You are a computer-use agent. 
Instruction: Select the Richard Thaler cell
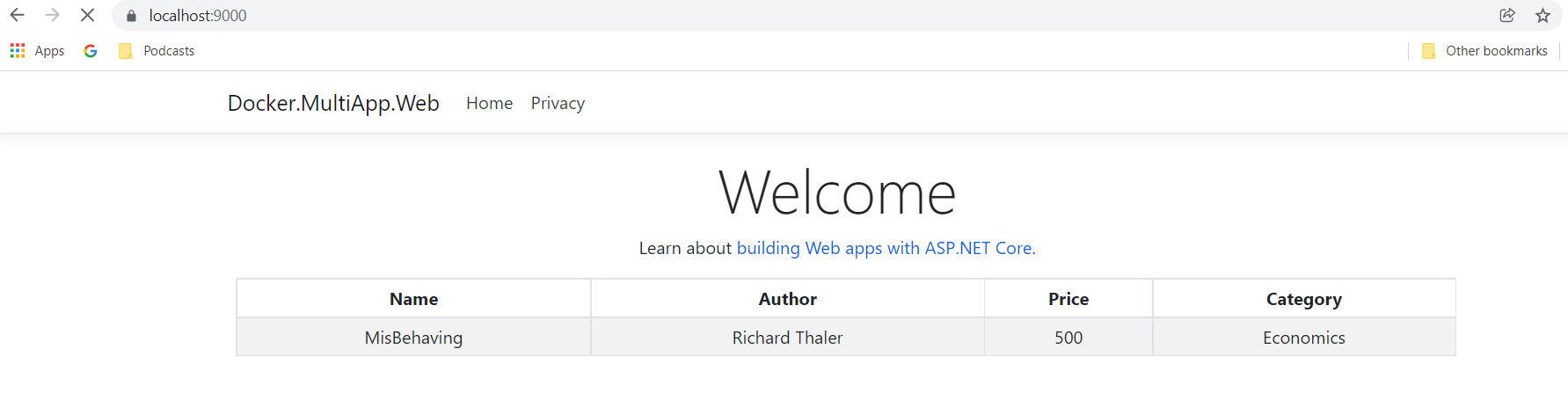tap(788, 338)
